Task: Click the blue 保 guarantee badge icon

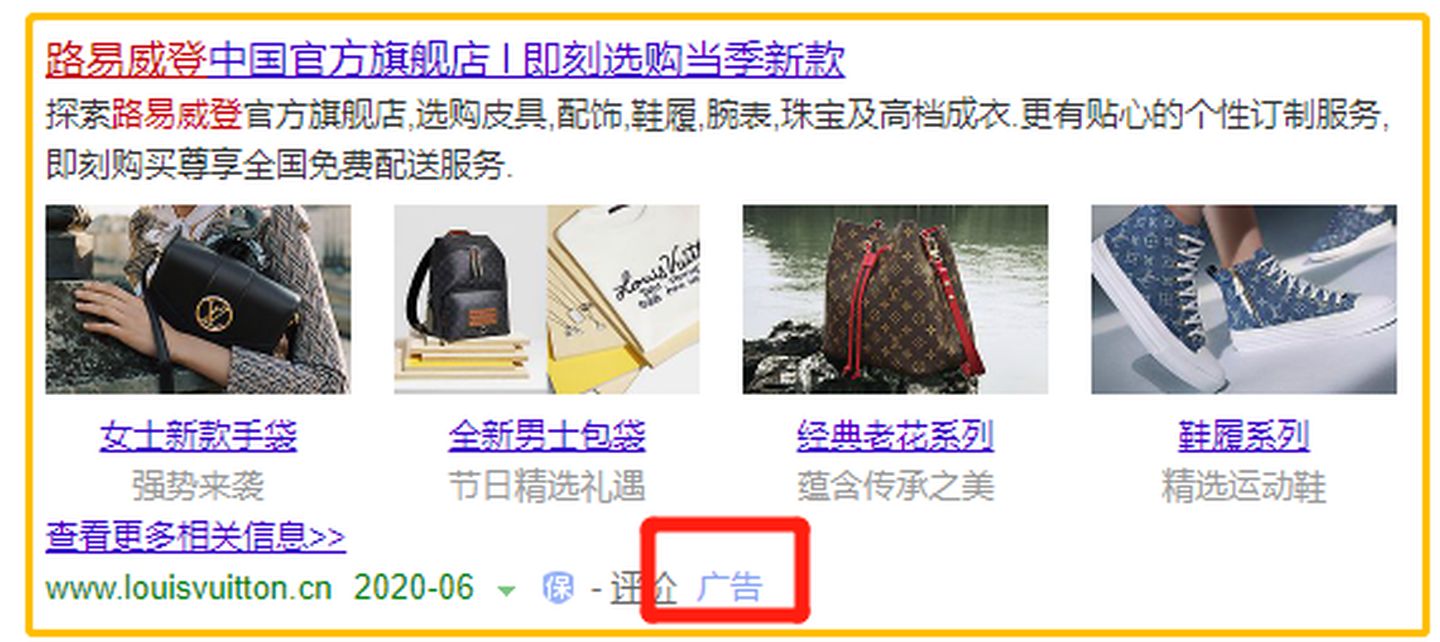Action: coord(558,588)
